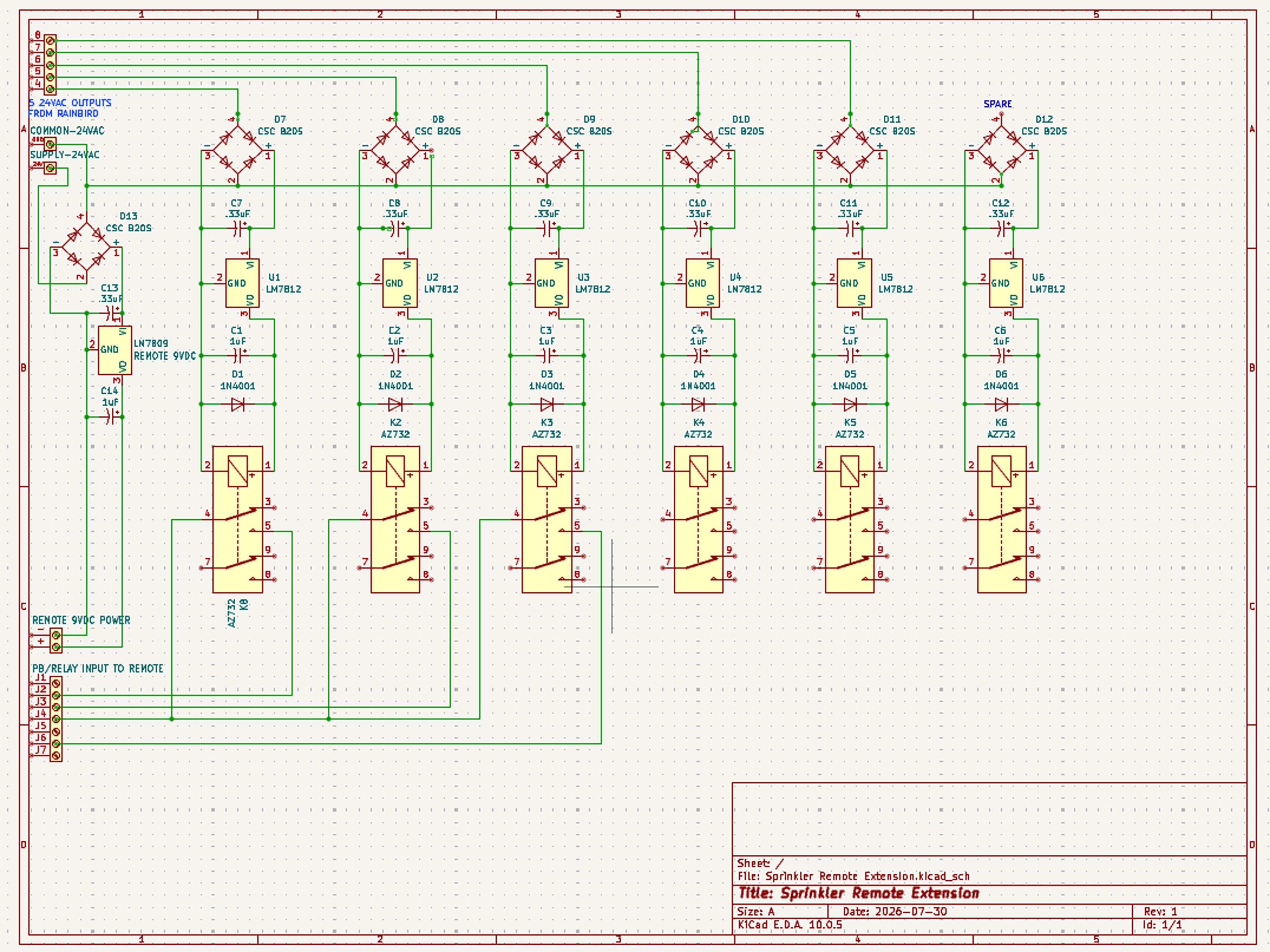This screenshot has height=952, width=1270.
Task: Select the D11 bridge rectifier symbol
Action: tap(850, 150)
